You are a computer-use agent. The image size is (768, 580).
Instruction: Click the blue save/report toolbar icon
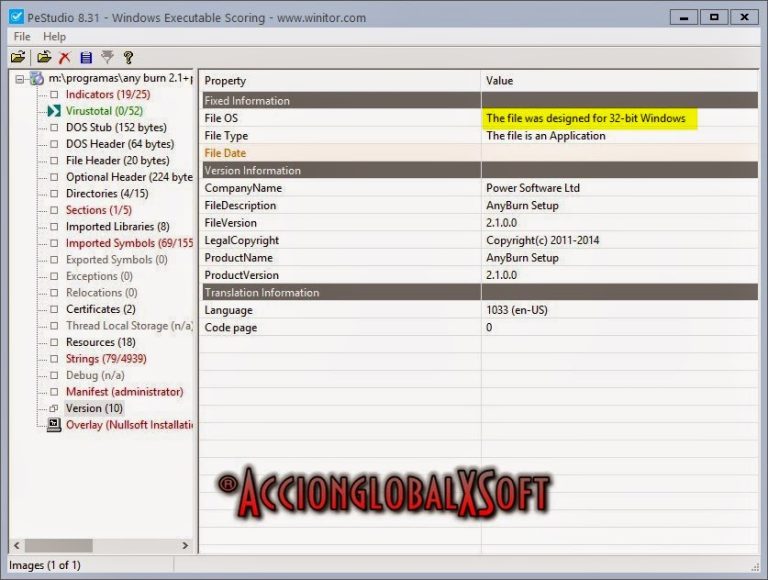tap(86, 58)
